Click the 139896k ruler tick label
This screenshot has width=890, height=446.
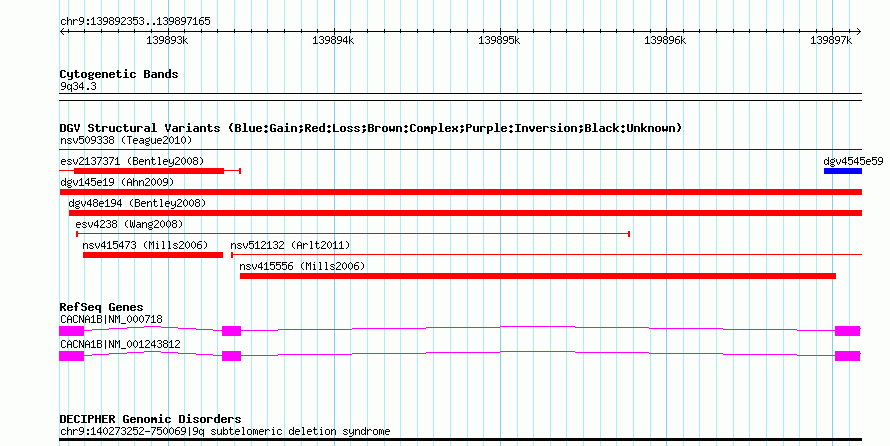tap(665, 40)
